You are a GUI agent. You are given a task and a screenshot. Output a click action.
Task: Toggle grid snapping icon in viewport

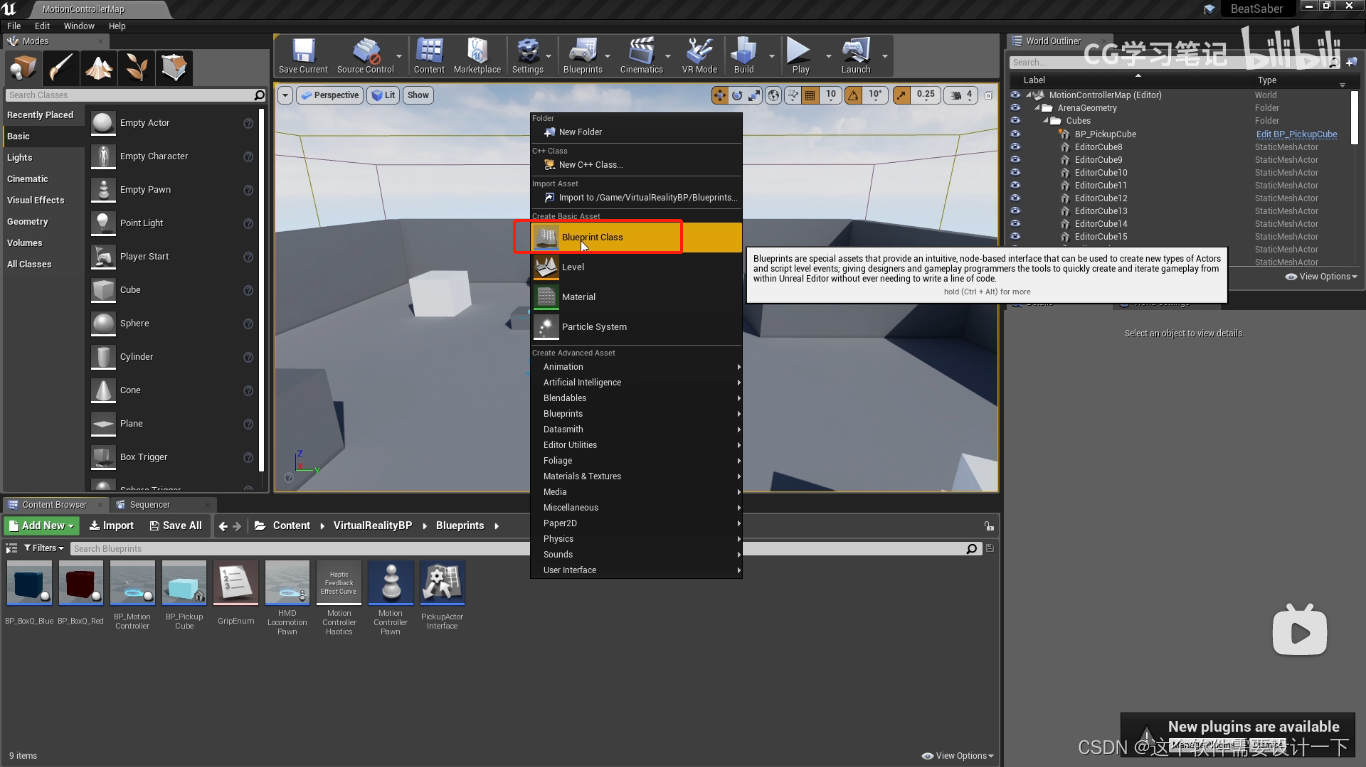point(810,95)
